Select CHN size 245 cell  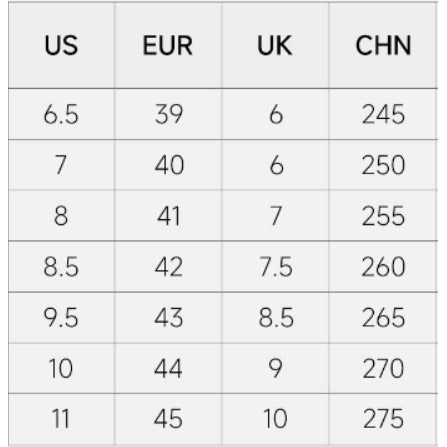click(x=383, y=114)
